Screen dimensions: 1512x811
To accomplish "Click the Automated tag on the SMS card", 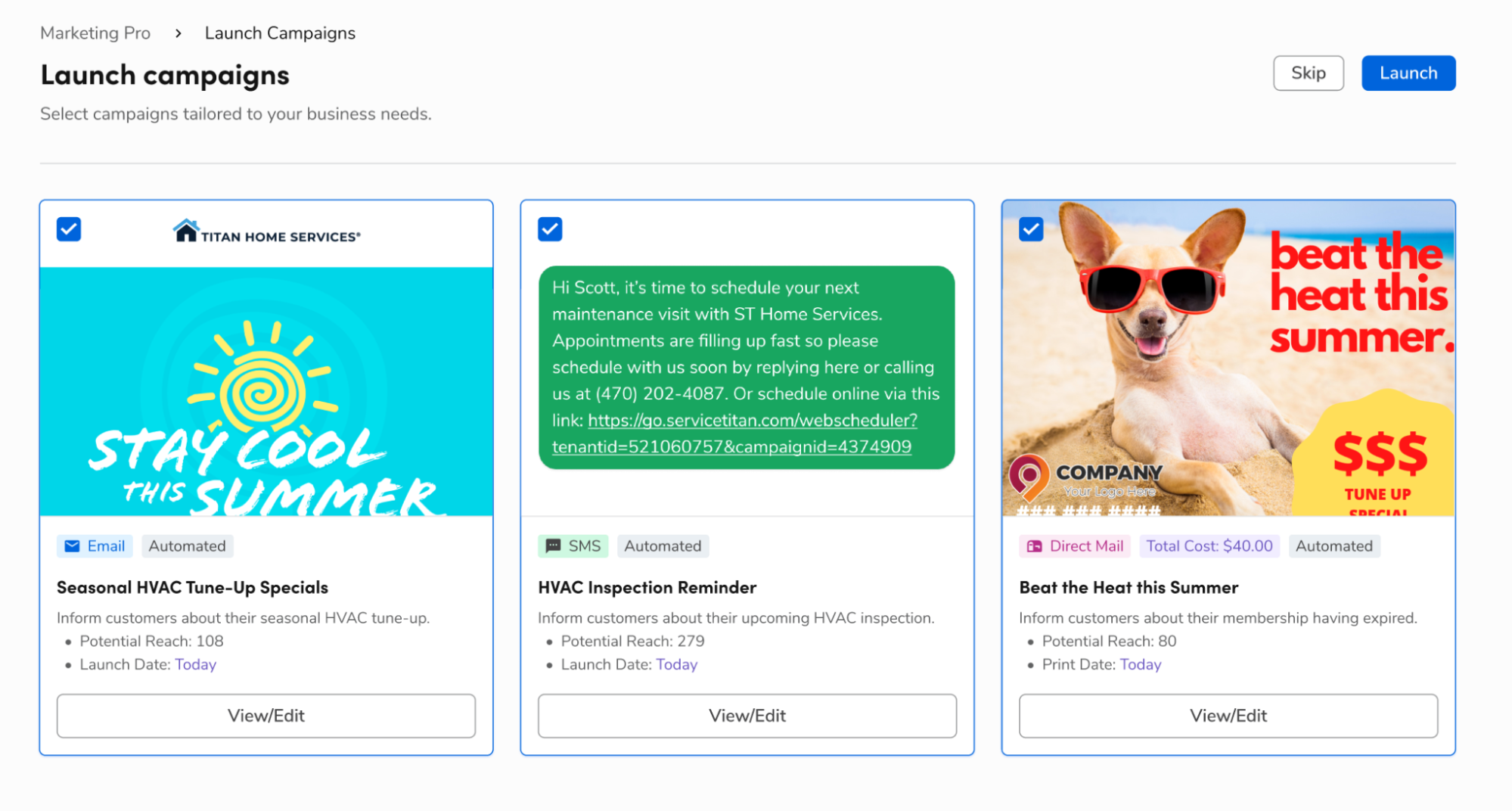I will click(663, 546).
